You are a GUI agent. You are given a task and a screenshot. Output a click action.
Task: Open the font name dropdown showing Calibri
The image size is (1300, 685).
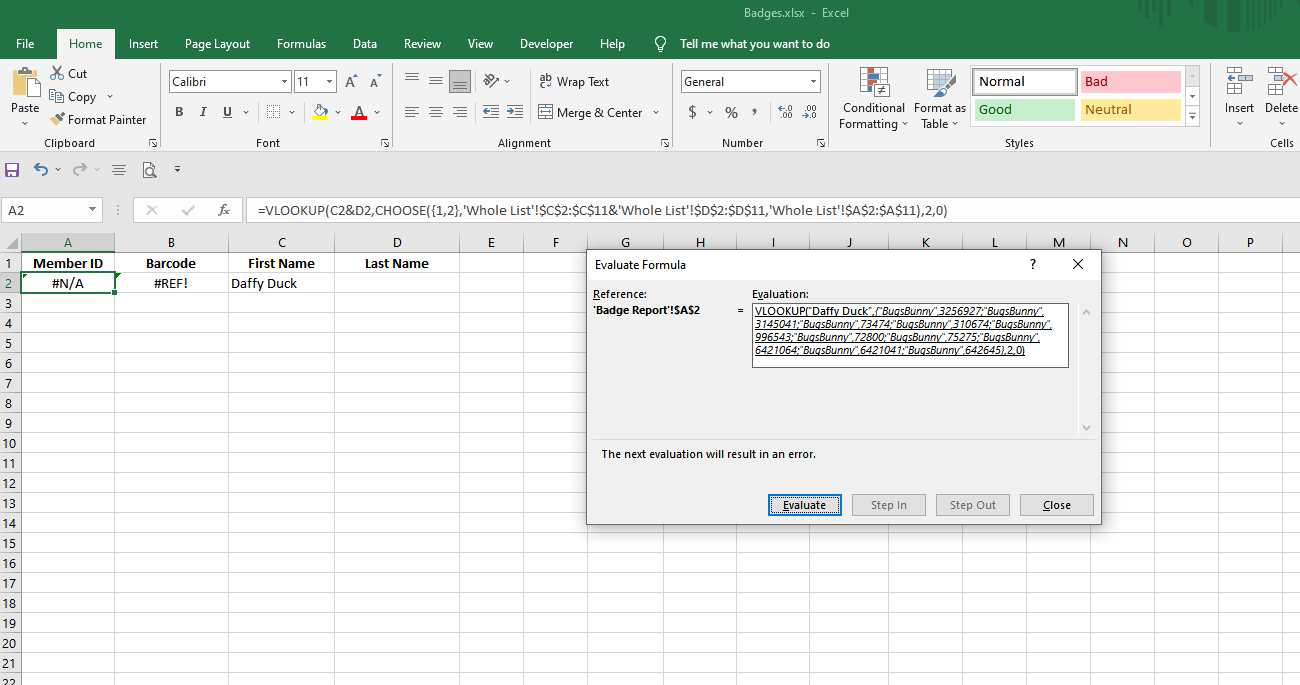coord(285,82)
